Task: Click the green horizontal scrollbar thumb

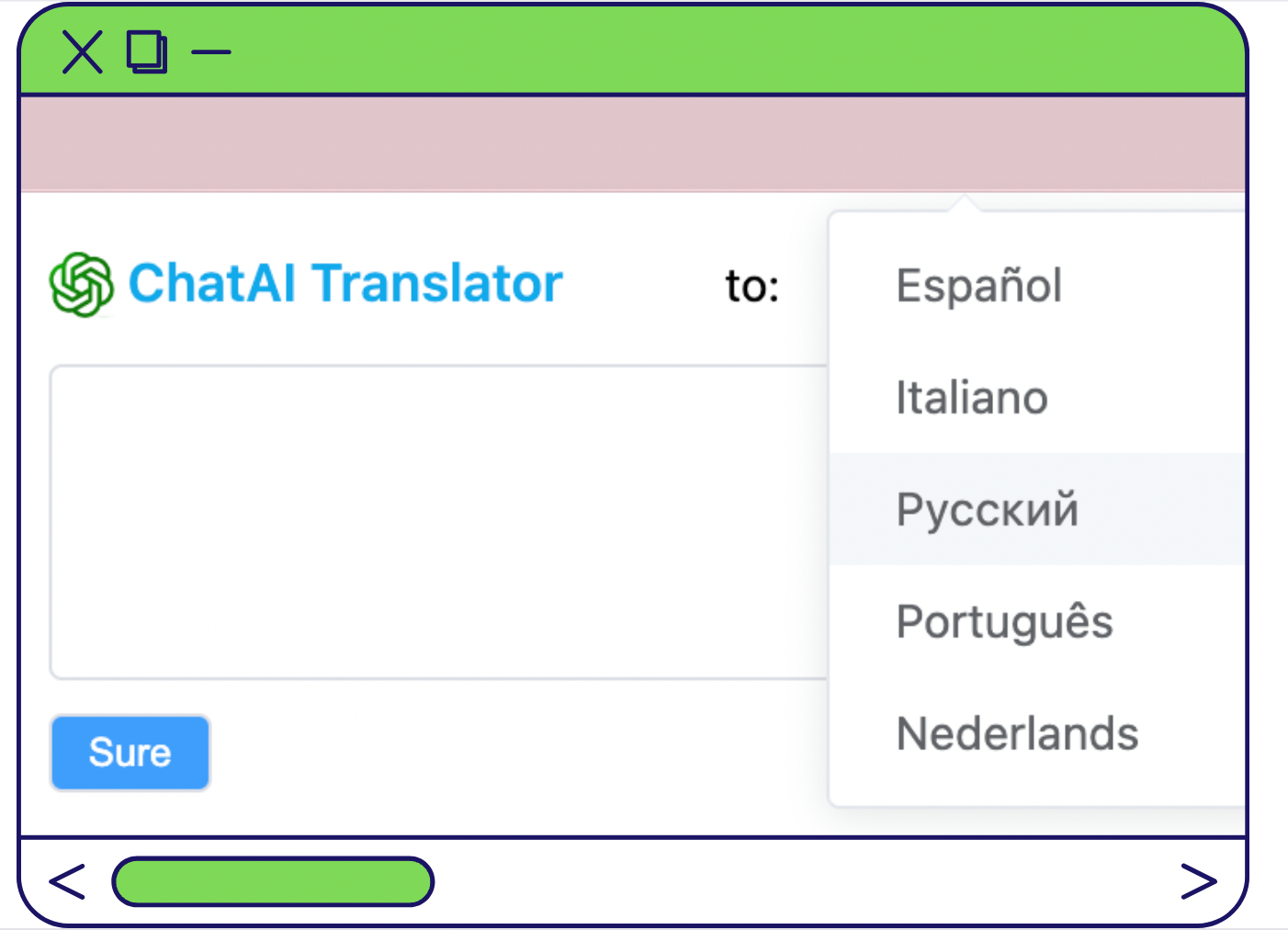Action: click(x=273, y=881)
